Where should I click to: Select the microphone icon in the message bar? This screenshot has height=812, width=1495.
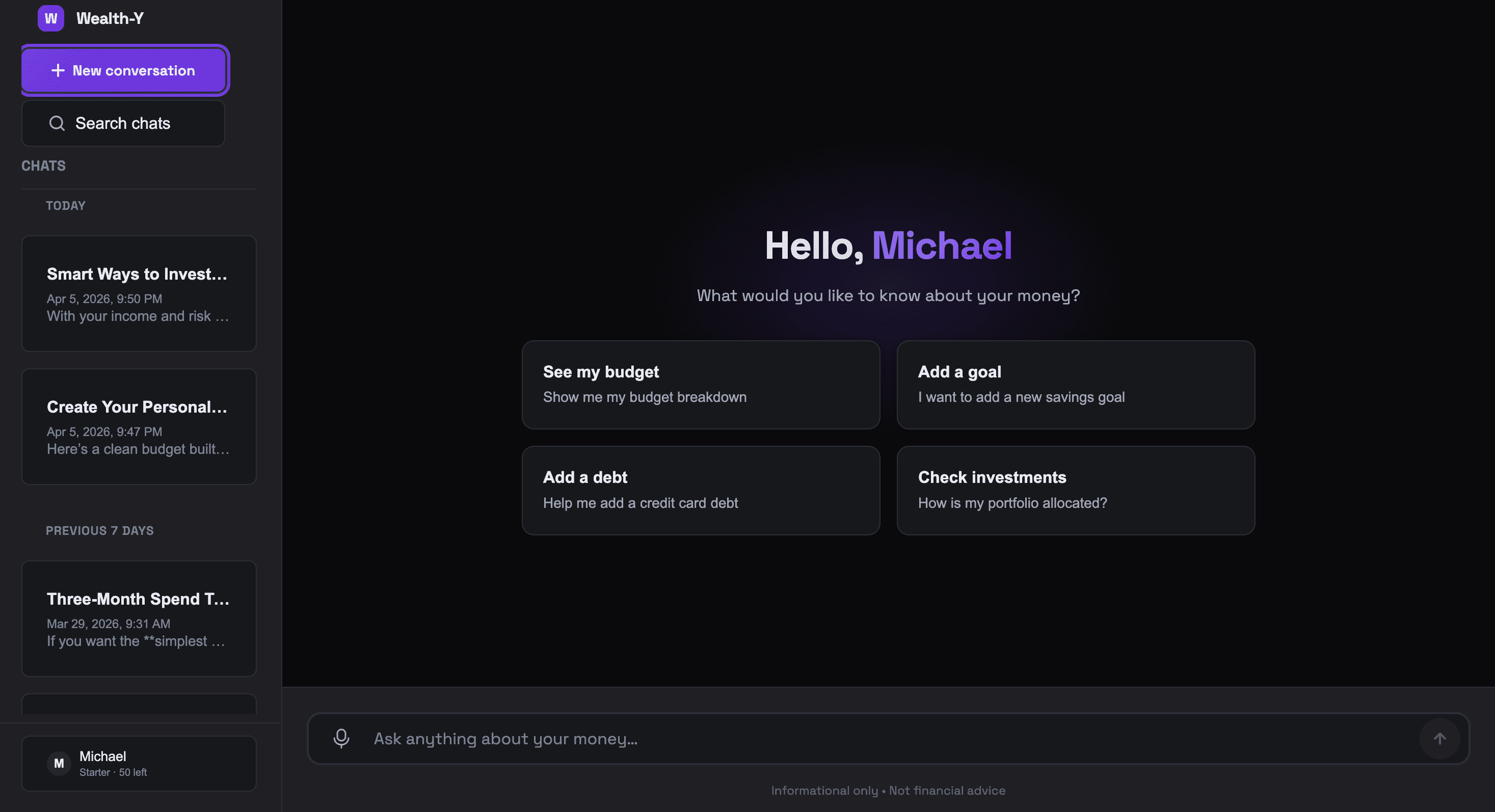(341, 738)
